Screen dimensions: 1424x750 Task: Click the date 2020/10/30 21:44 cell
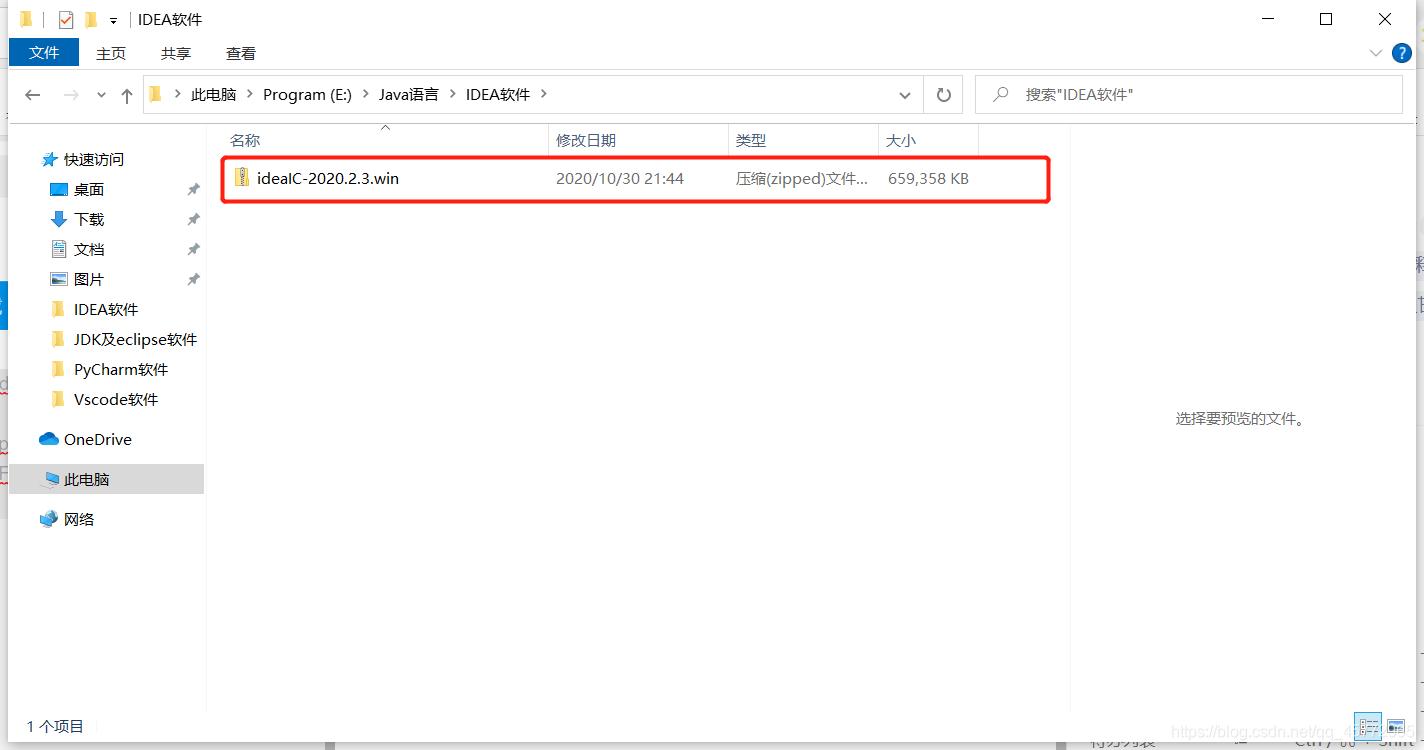pyautogui.click(x=620, y=179)
